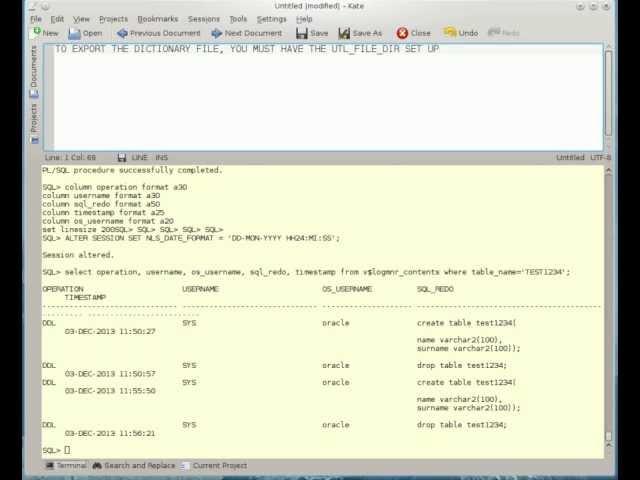This screenshot has height=480, width=640.
Task: Click the terminal scroll-up arrow
Action: [x=608, y=171]
